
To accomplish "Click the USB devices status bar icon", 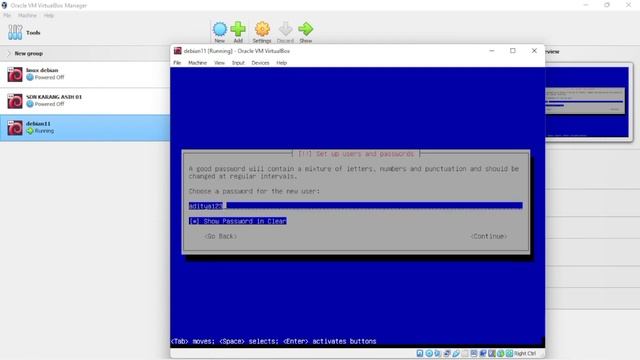I will 456,353.
